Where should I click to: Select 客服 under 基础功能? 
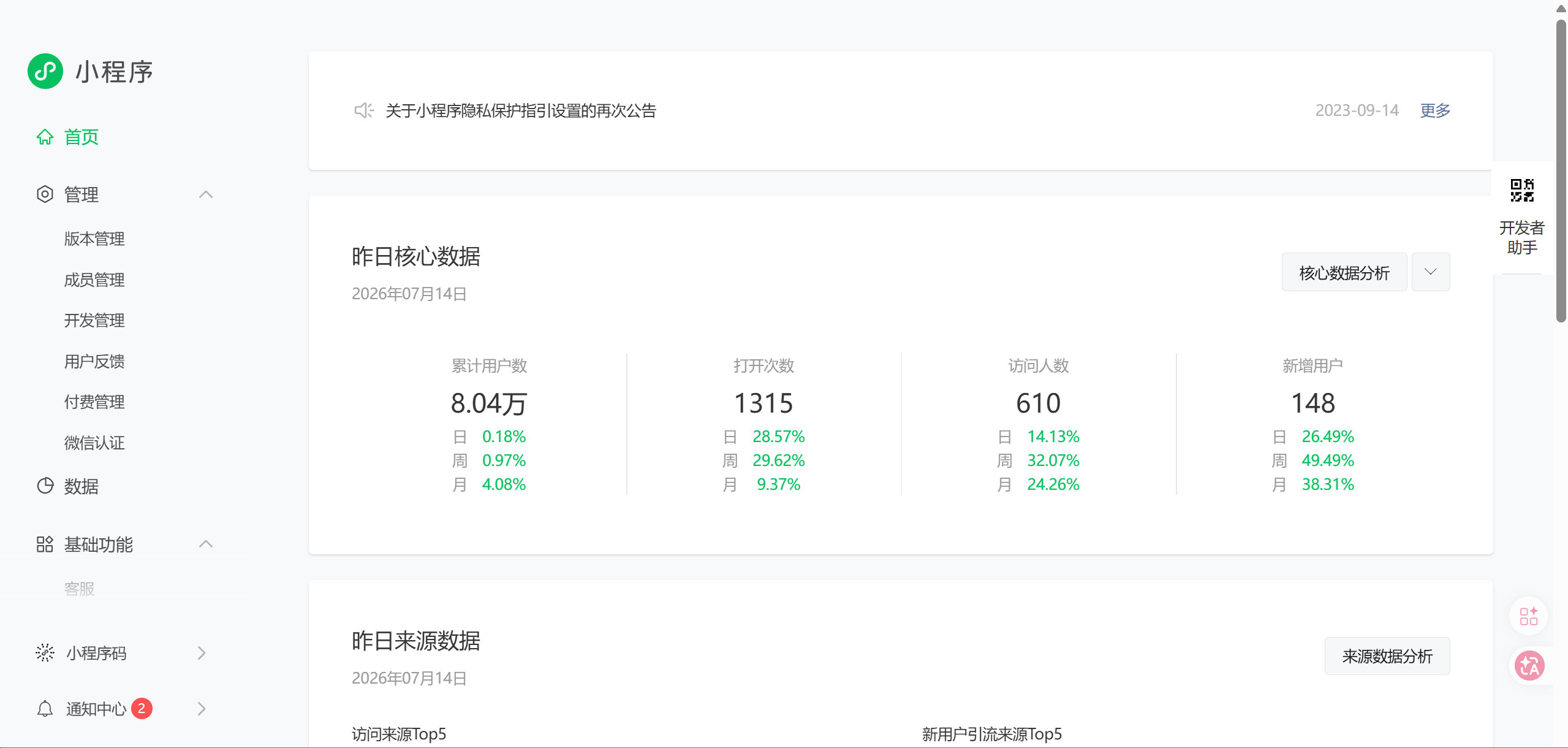[x=79, y=589]
